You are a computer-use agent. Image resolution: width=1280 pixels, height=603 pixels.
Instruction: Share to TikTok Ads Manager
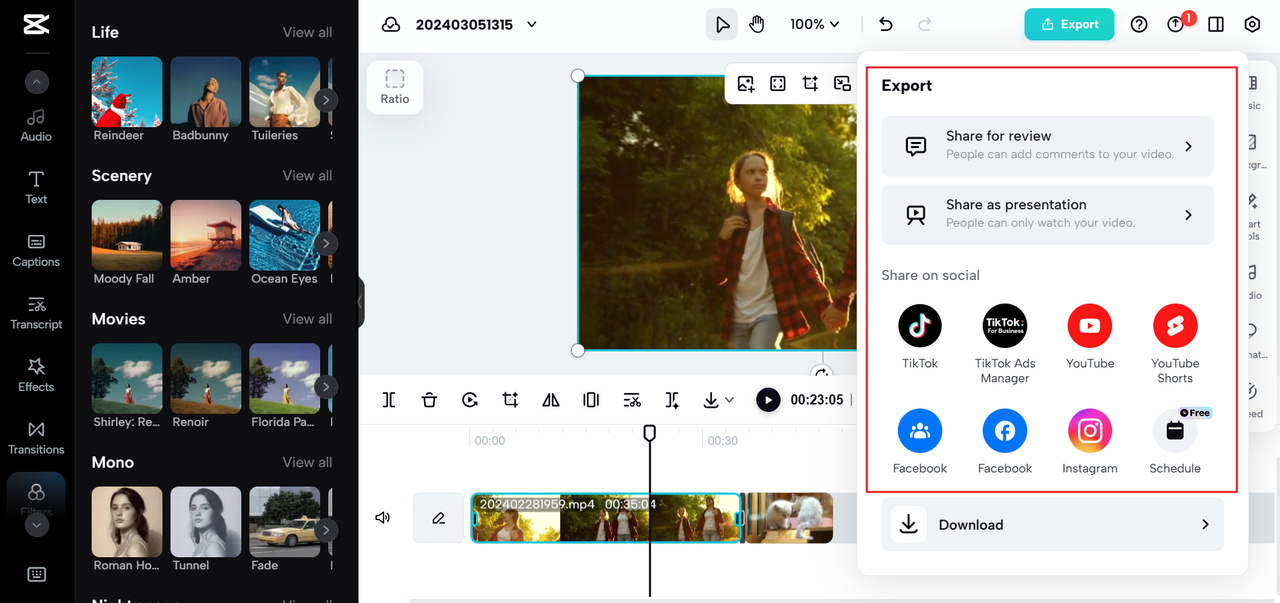1005,326
